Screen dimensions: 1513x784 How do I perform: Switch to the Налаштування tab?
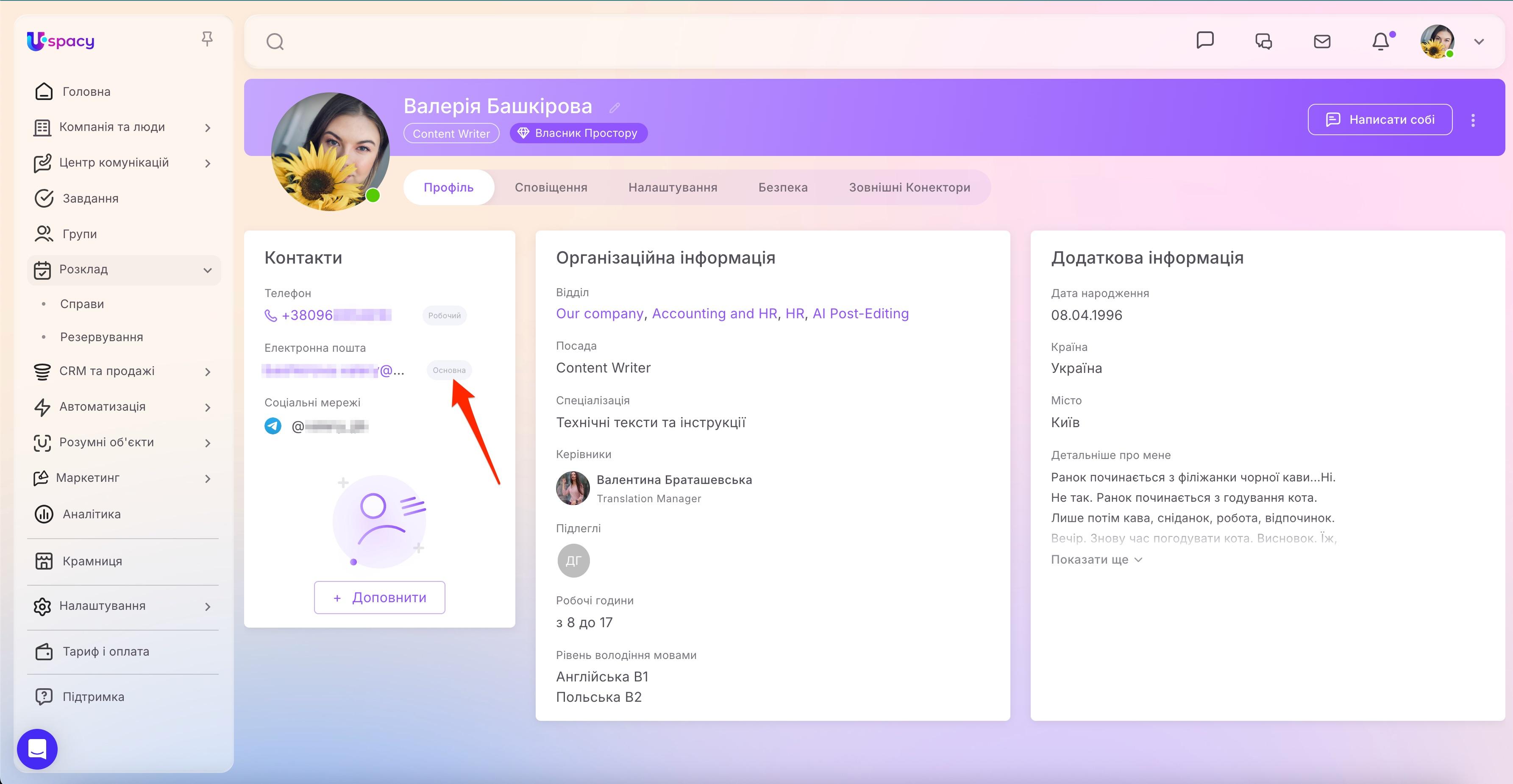[x=673, y=187]
